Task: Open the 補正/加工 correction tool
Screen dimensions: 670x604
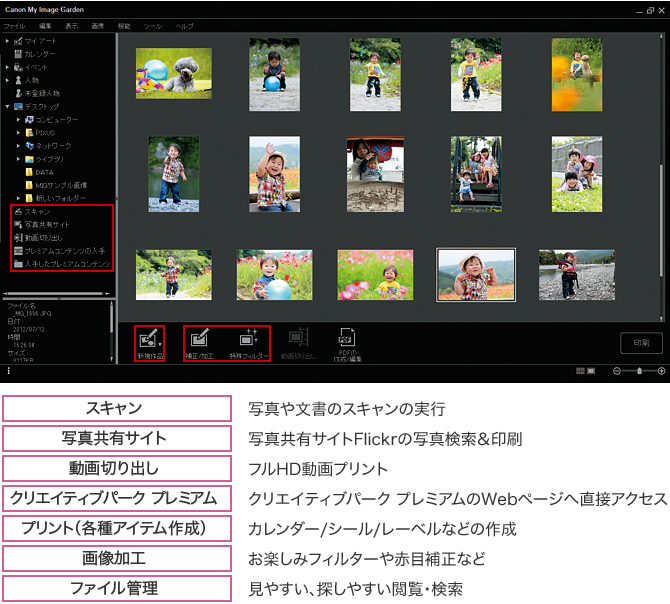Action: pyautogui.click(x=199, y=340)
